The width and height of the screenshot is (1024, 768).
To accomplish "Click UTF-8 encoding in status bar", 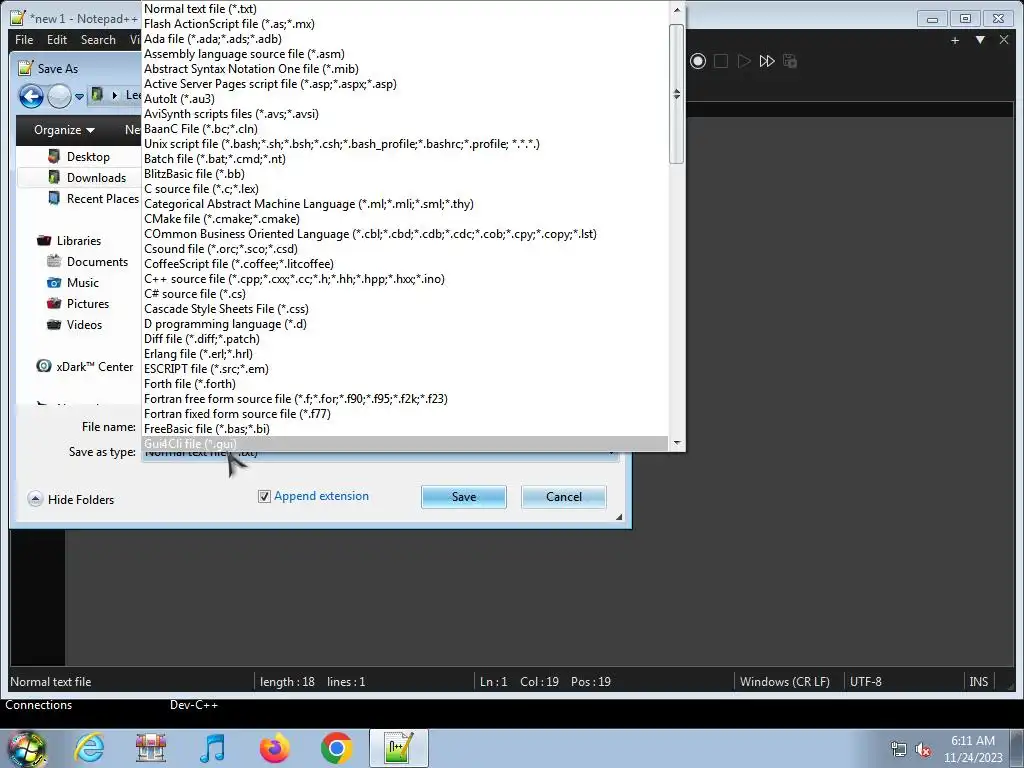I will pyautogui.click(x=865, y=682).
